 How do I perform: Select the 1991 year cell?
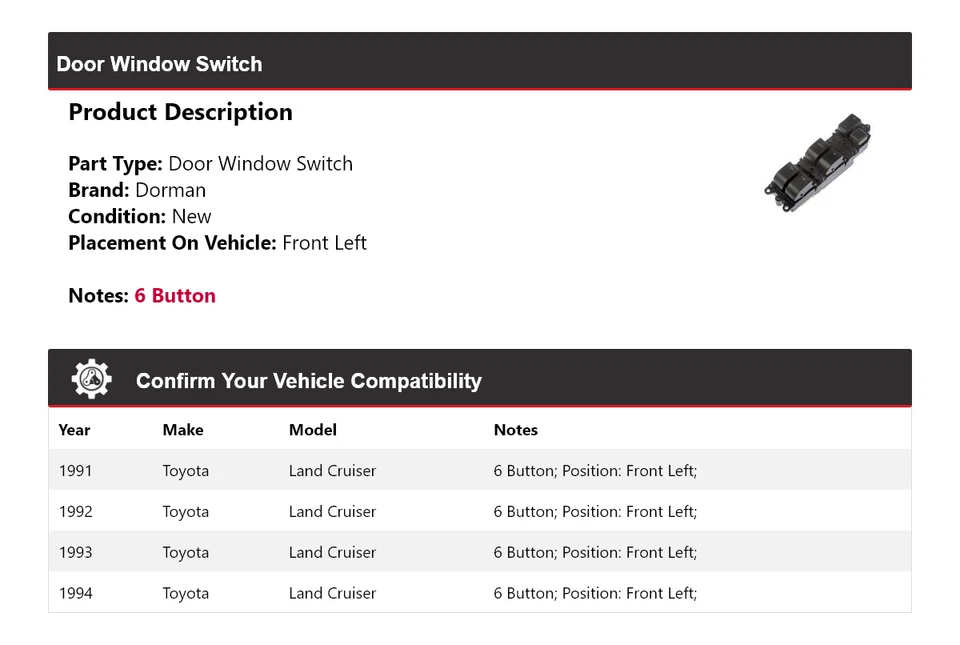coord(75,471)
